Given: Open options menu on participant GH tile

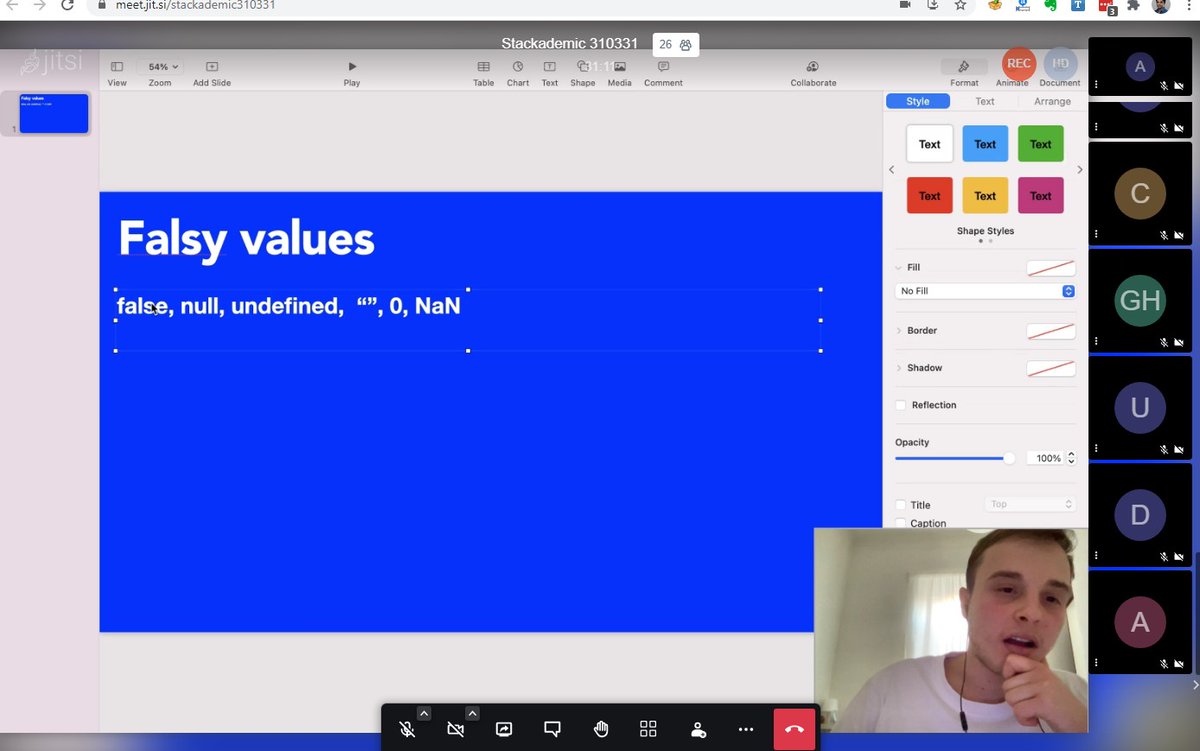Looking at the screenshot, I should tap(1097, 342).
